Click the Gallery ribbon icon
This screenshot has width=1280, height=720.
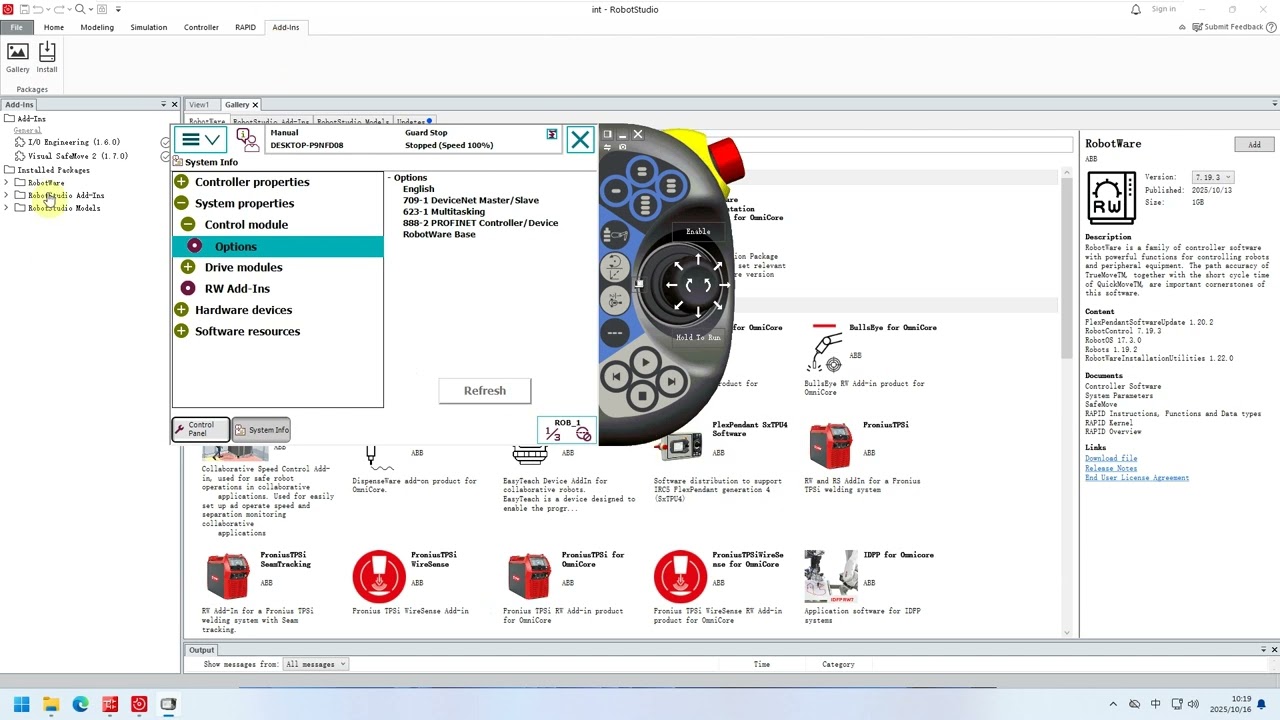pyautogui.click(x=18, y=58)
